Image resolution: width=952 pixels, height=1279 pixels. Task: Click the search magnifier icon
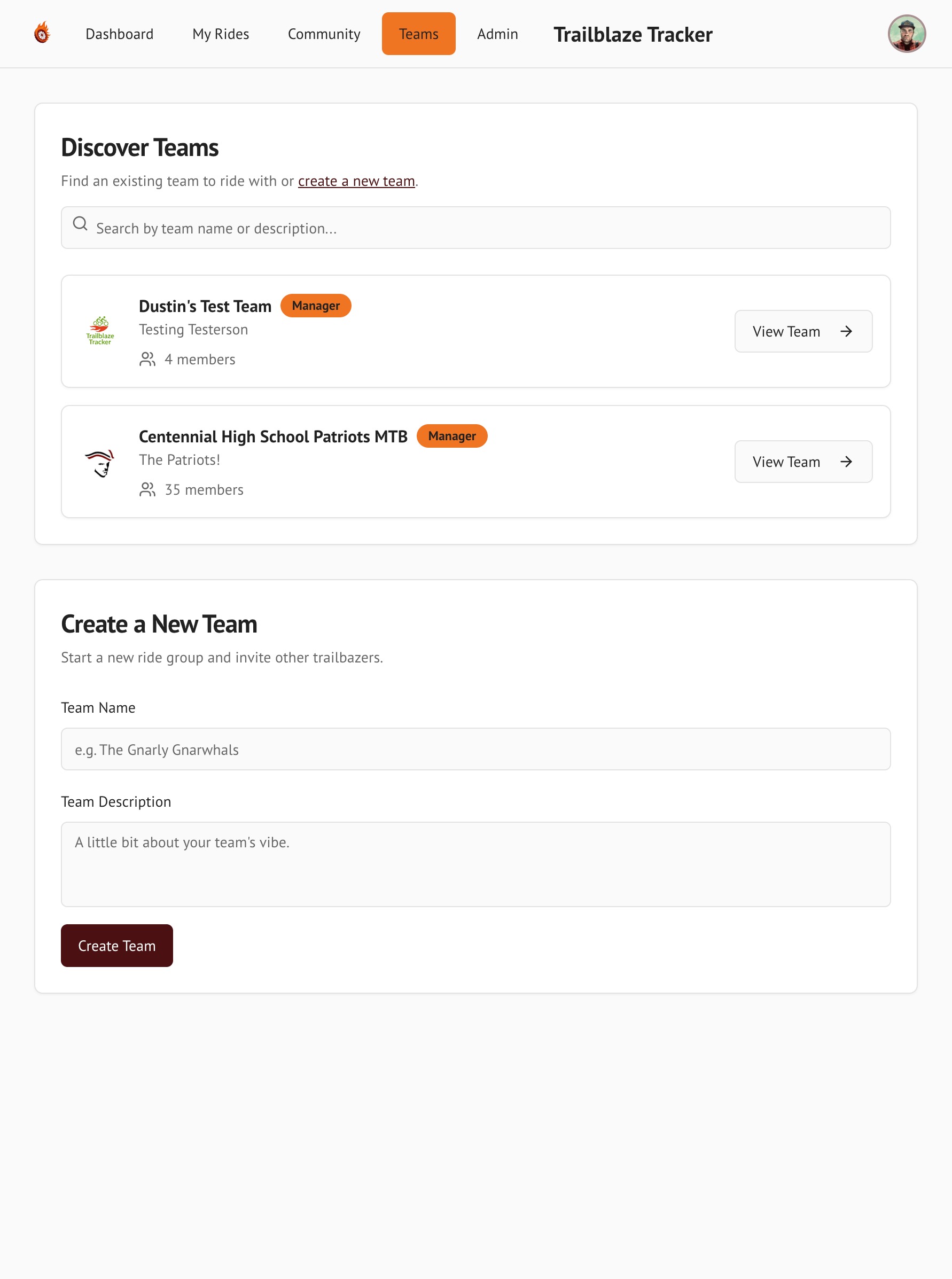[80, 223]
